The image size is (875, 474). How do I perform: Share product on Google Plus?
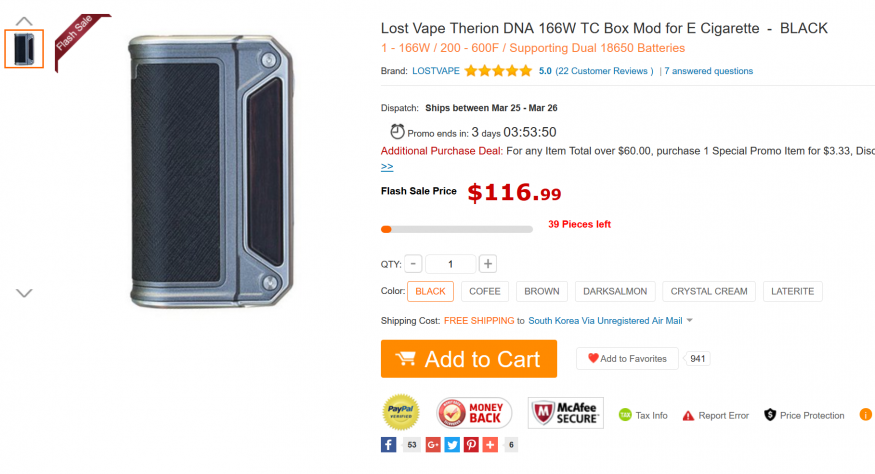point(433,445)
